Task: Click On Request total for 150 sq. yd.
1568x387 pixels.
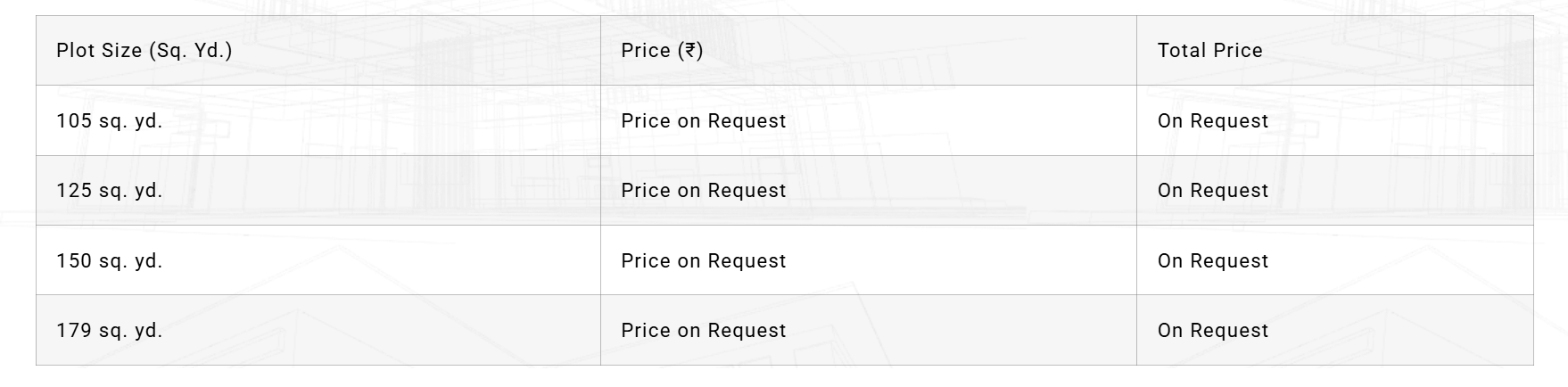Action: [1212, 261]
